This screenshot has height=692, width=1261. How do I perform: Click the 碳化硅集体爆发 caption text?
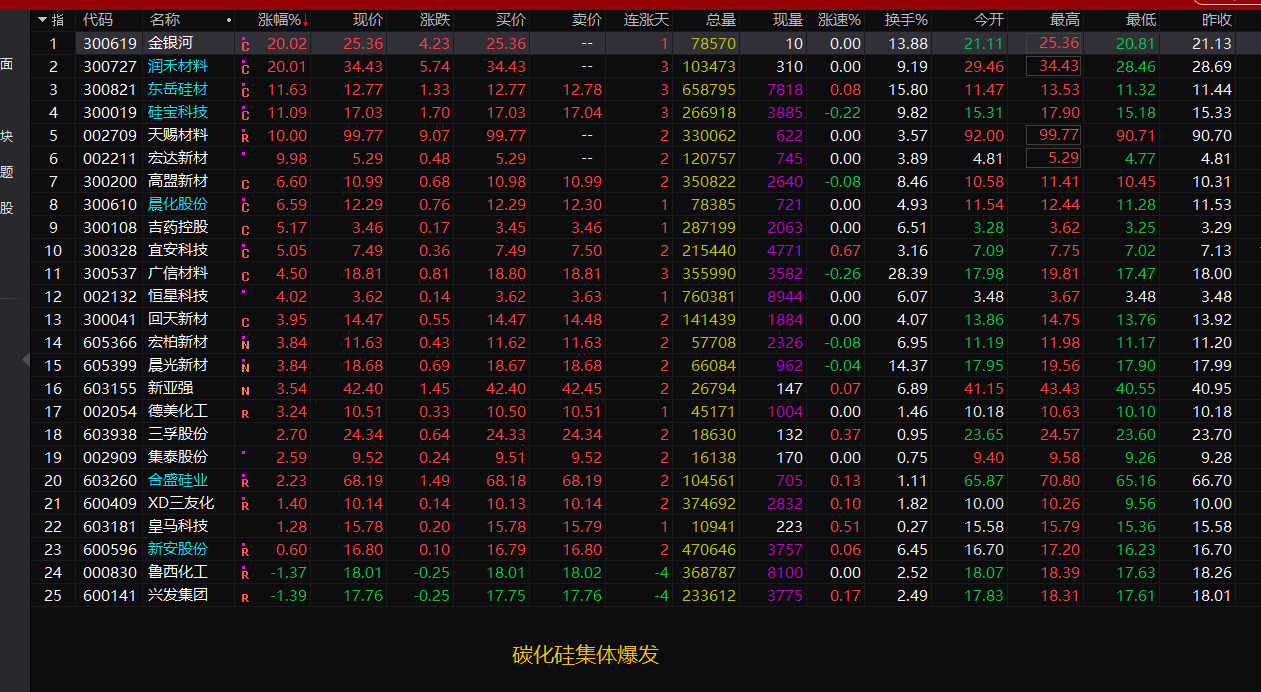click(586, 655)
